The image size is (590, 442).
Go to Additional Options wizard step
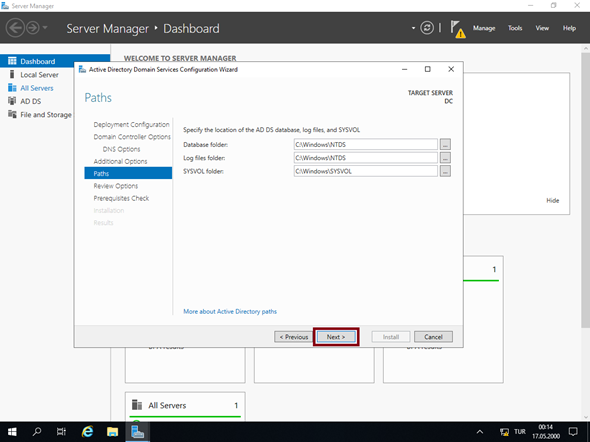(120, 161)
